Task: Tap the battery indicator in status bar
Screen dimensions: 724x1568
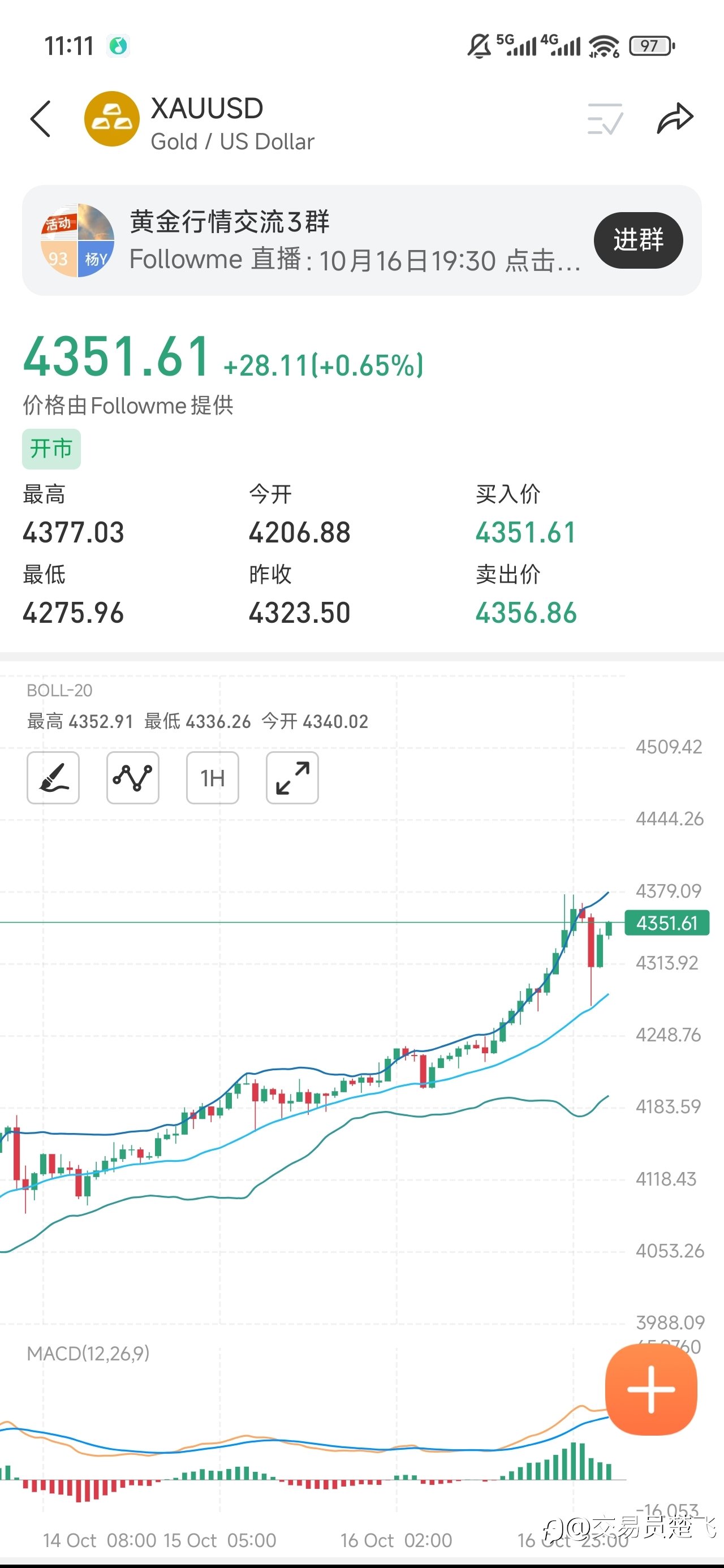Action: point(652,46)
